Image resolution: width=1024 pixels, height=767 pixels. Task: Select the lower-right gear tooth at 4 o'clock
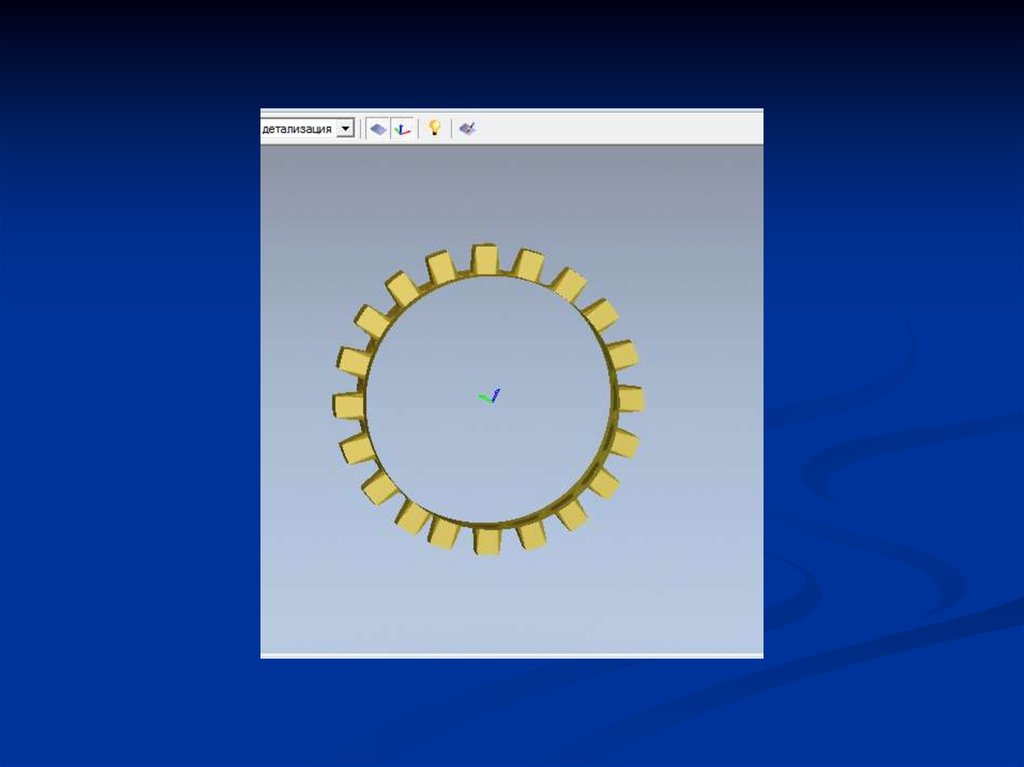click(603, 483)
